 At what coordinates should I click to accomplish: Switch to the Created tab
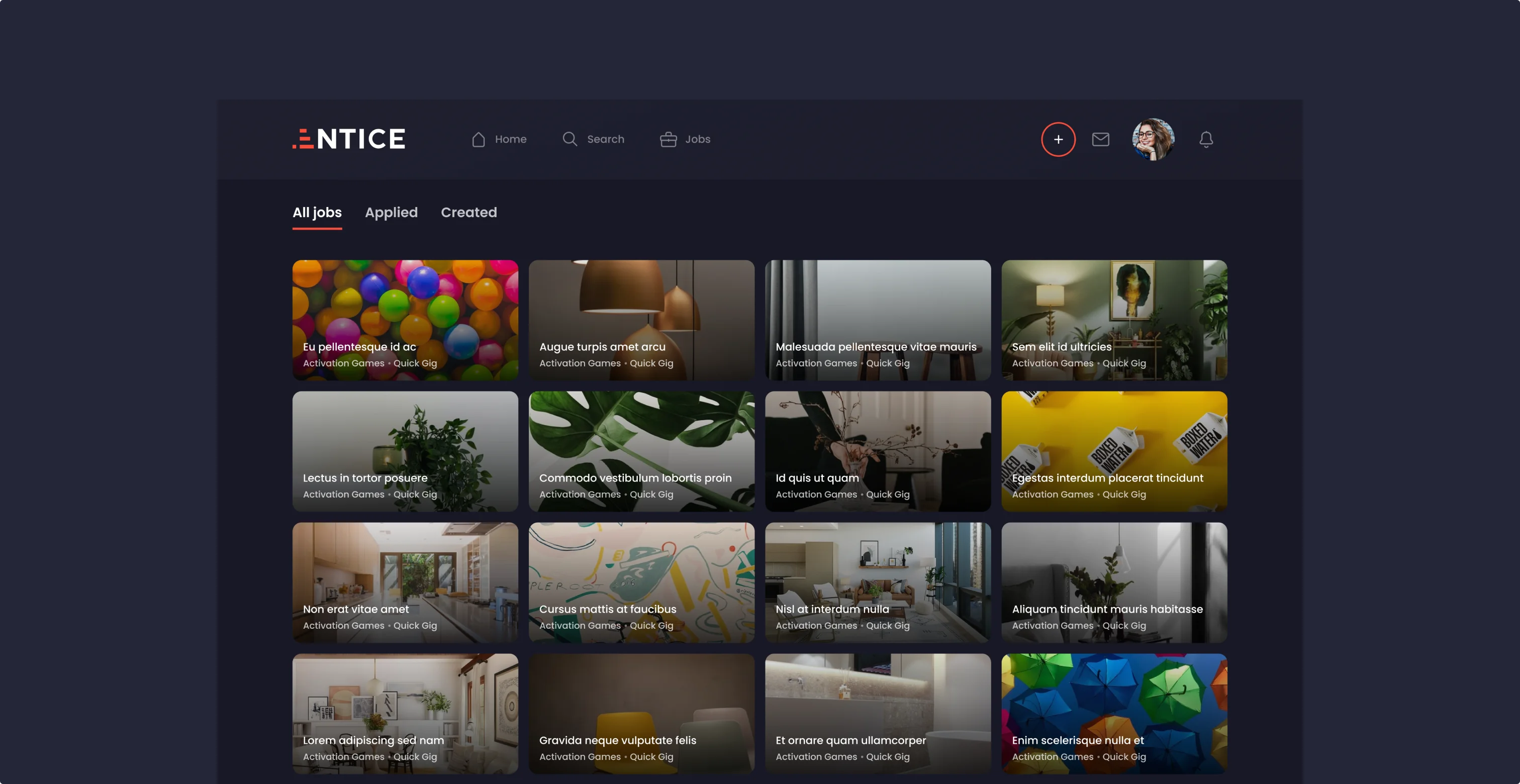(x=468, y=213)
